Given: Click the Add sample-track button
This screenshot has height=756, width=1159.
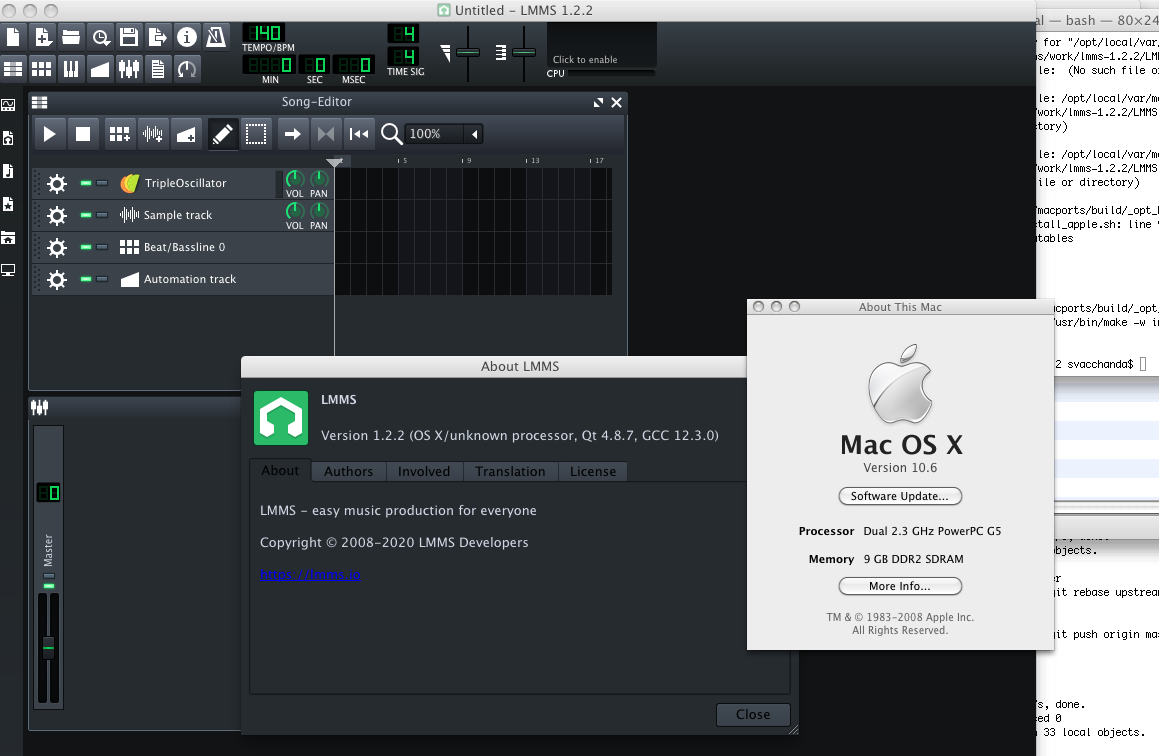Looking at the screenshot, I should coord(152,134).
